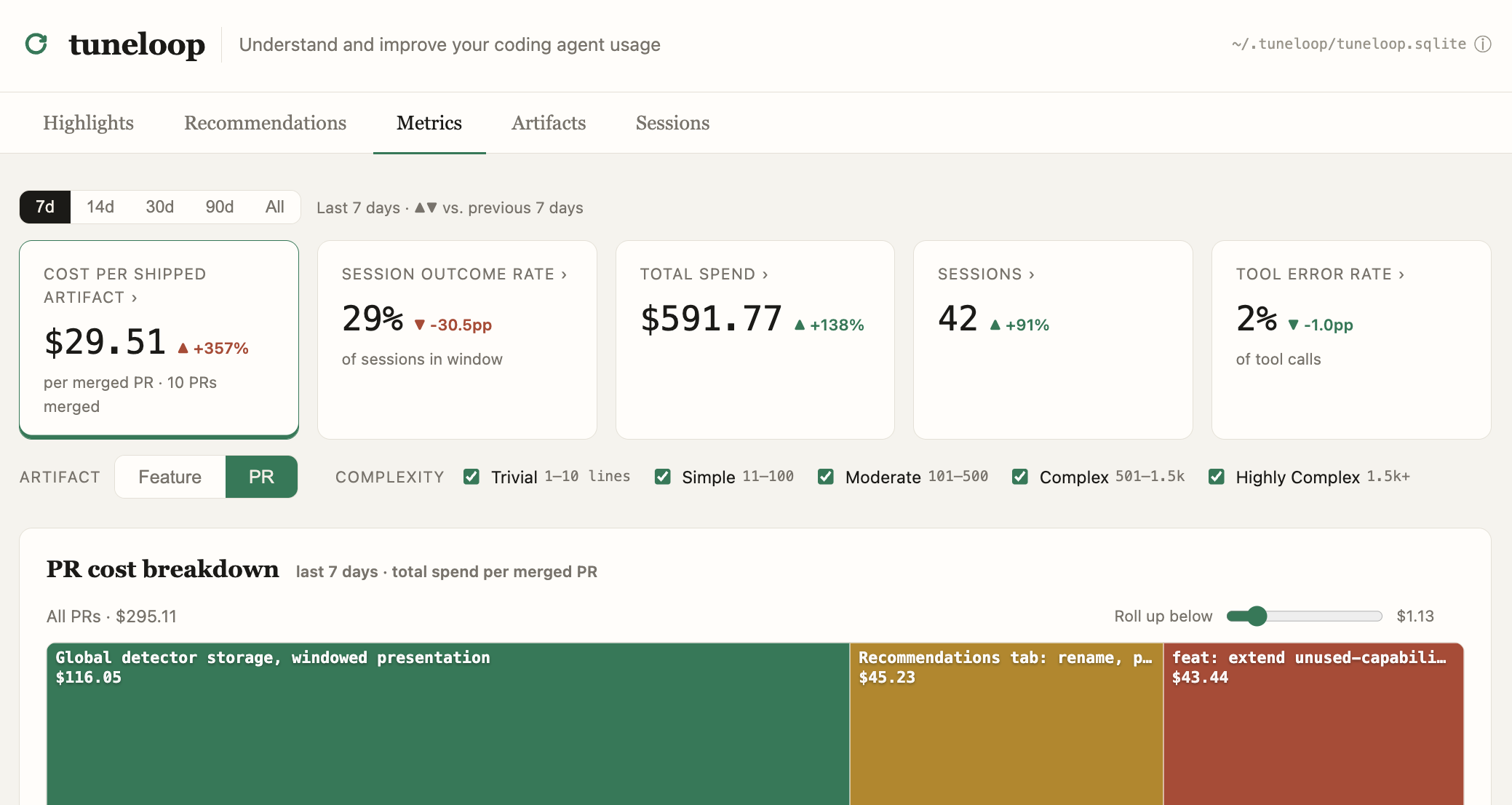This screenshot has width=1512, height=805.
Task: Click the +91% sessions change
Action: [x=1019, y=325]
